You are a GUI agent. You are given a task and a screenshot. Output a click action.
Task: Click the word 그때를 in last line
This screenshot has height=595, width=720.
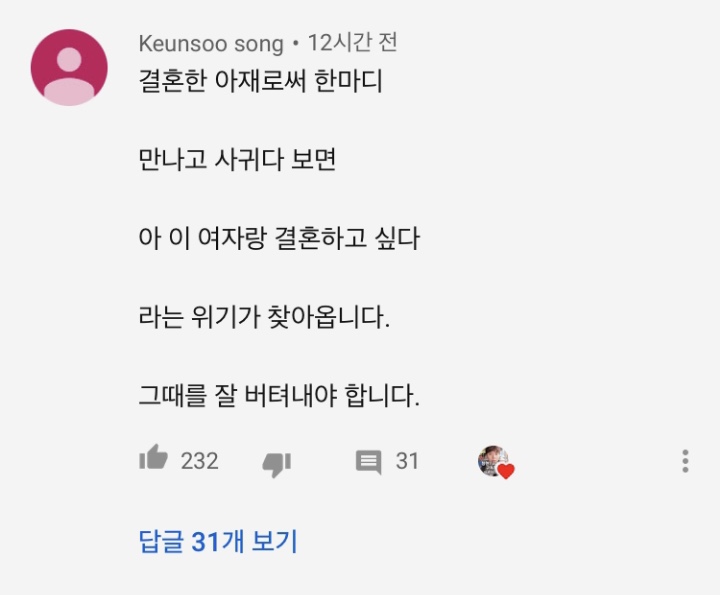click(172, 396)
